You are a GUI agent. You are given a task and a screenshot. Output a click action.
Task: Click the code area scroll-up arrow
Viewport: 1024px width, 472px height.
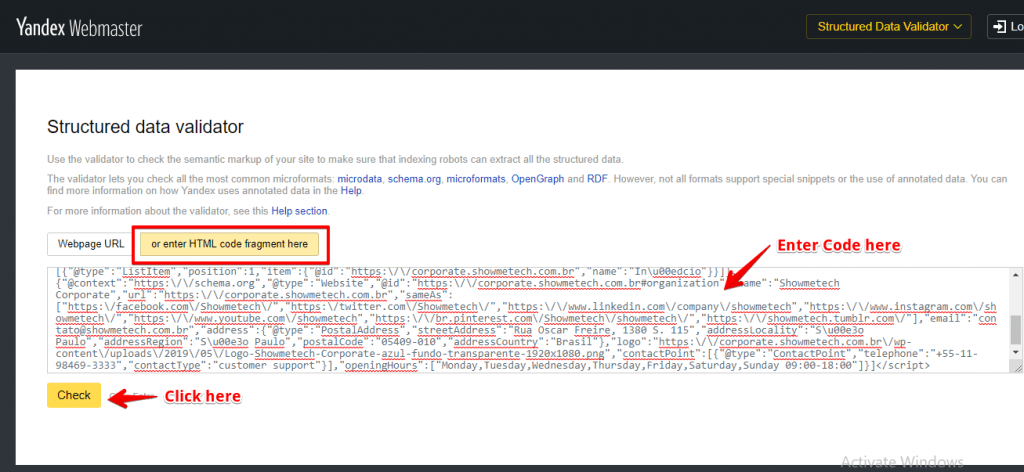click(1014, 273)
